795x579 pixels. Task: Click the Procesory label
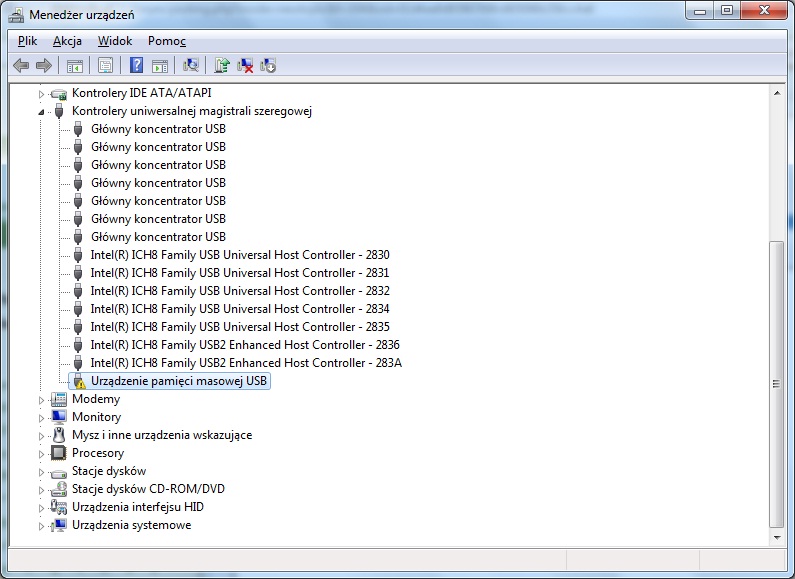[x=98, y=453]
